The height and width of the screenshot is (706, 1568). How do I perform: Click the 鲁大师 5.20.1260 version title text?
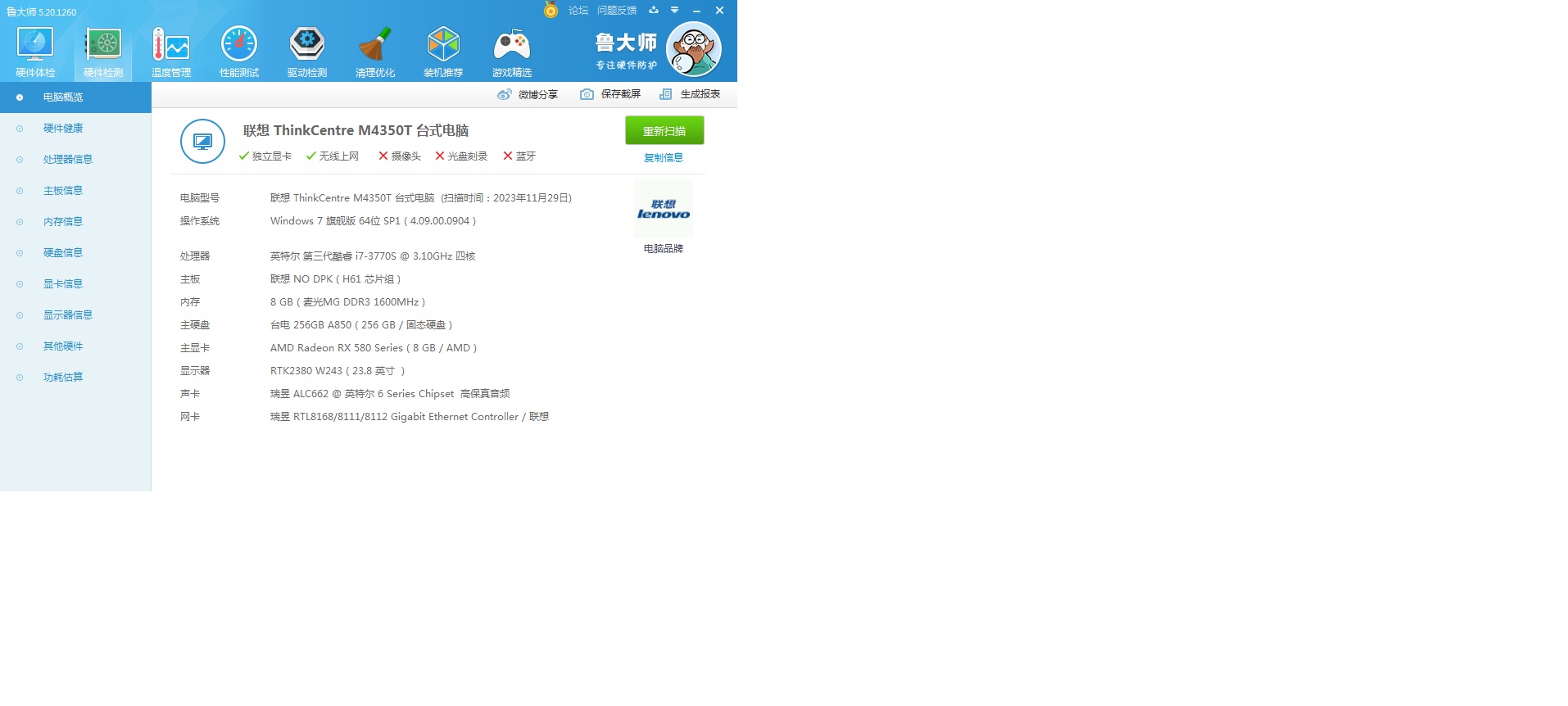tap(42, 12)
